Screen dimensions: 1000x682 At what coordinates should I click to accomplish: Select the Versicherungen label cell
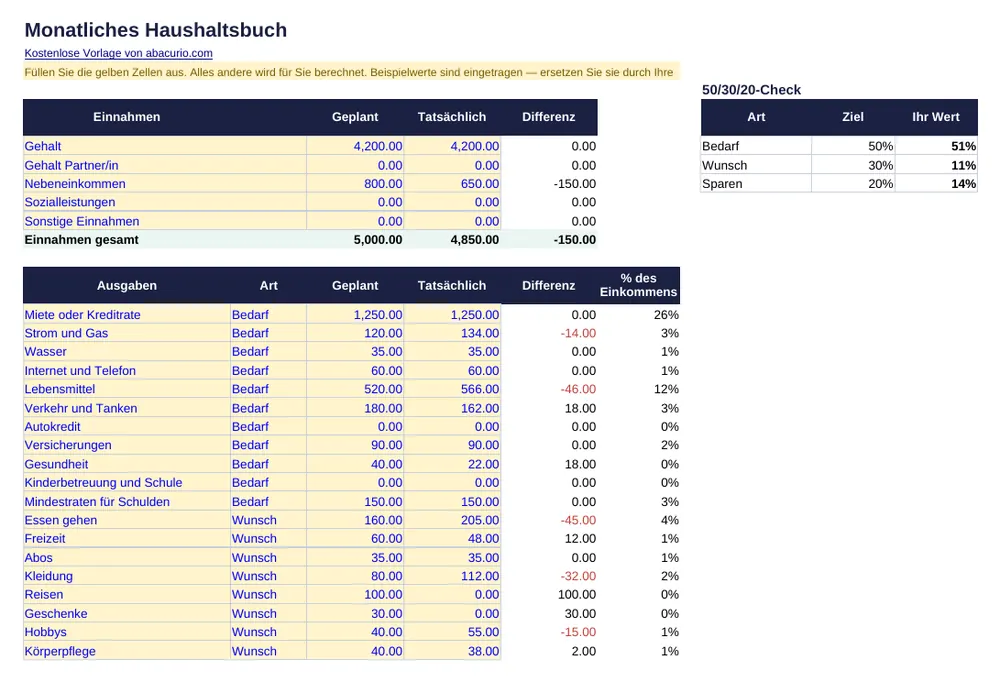click(126, 445)
